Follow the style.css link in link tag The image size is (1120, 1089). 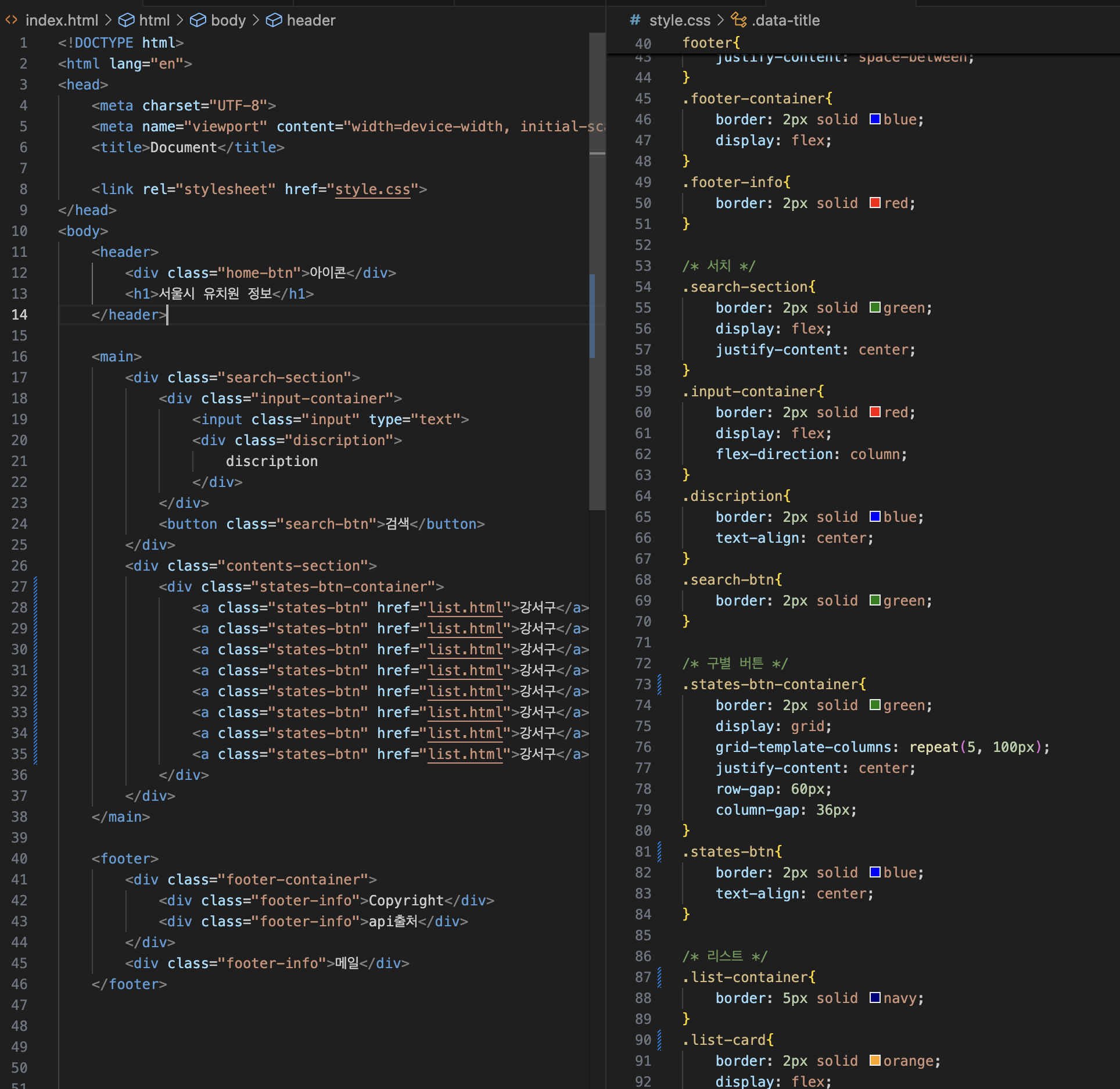[372, 189]
